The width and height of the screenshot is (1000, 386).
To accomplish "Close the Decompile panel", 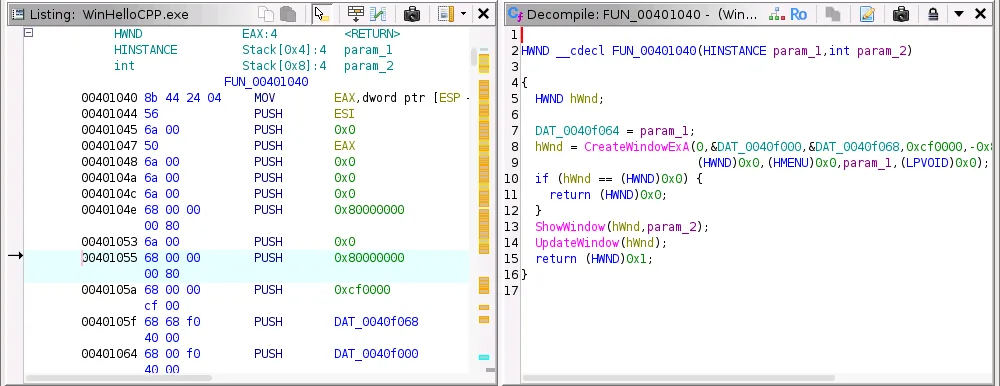I will (x=981, y=14).
